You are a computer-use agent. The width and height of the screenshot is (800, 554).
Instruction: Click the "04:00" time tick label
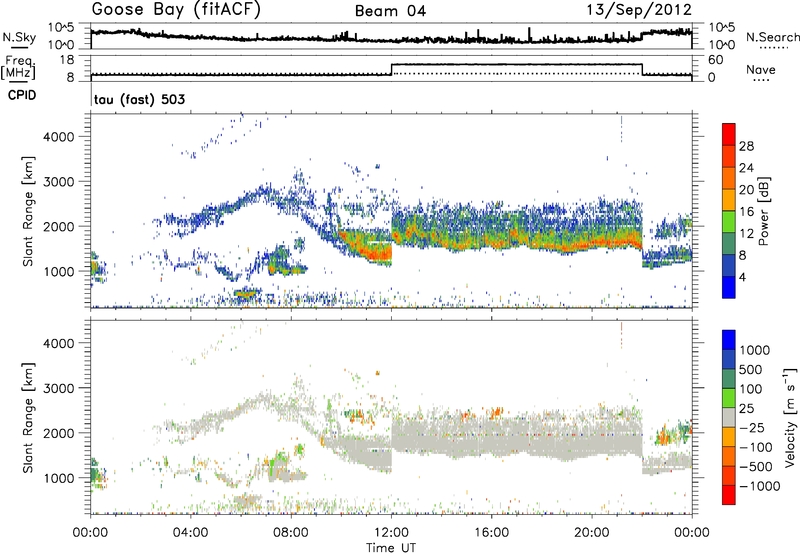click(x=191, y=533)
